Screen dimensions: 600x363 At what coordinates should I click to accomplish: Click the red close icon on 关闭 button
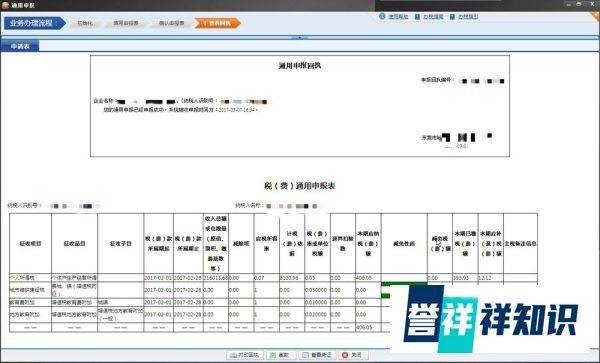coord(345,355)
